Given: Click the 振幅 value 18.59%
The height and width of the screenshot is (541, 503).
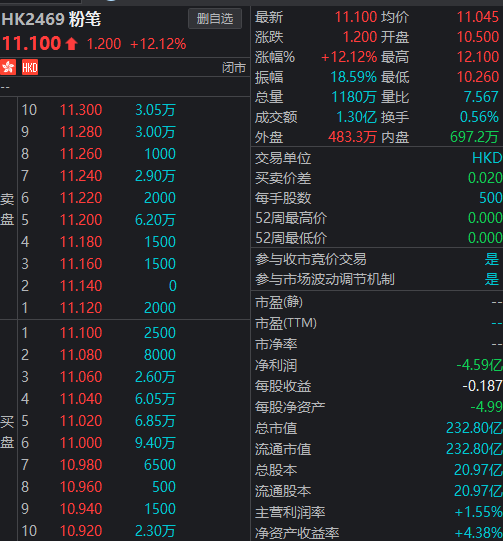Looking at the screenshot, I should tap(354, 77).
